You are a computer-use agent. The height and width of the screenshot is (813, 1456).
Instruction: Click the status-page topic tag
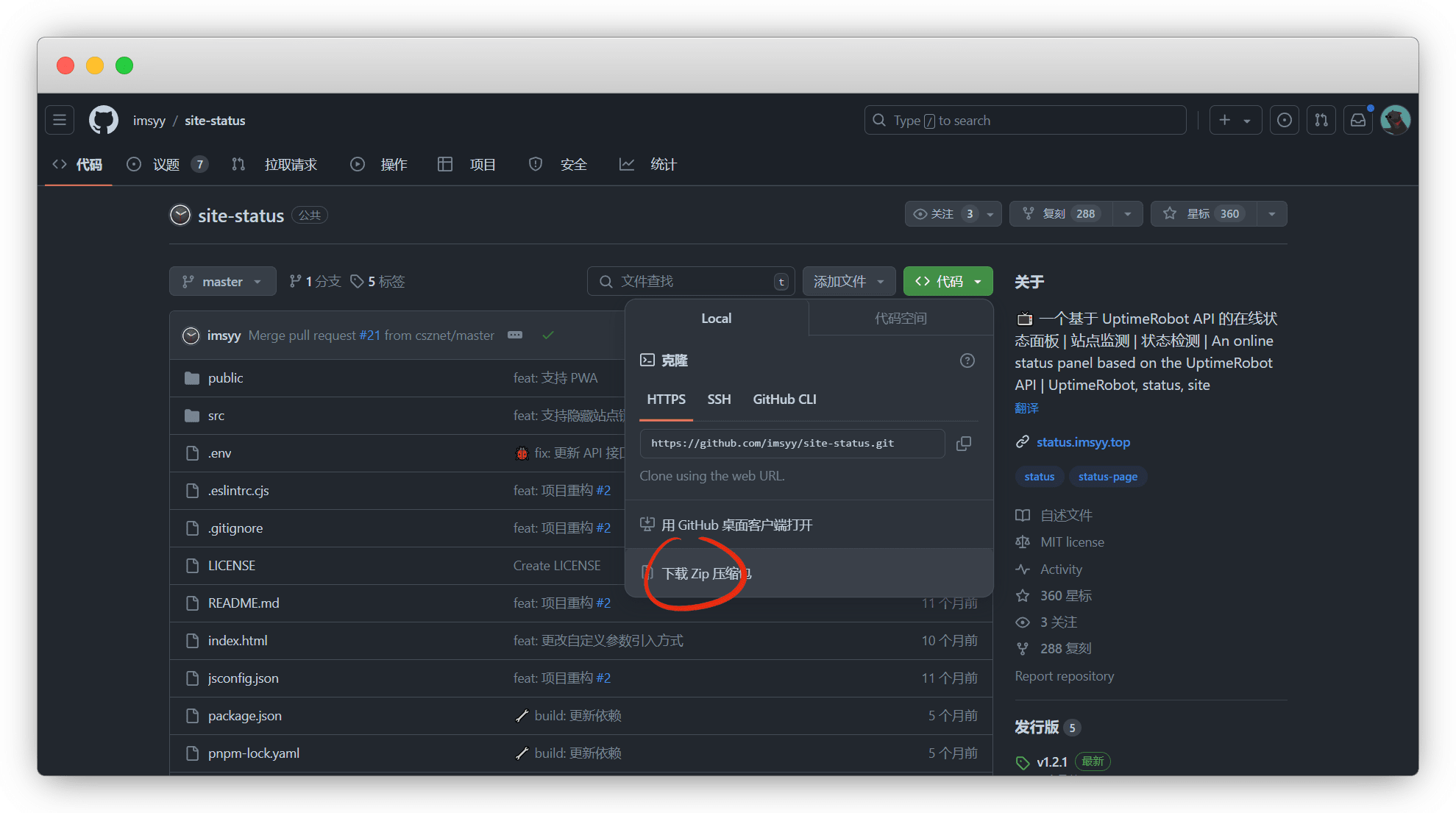coord(1107,477)
